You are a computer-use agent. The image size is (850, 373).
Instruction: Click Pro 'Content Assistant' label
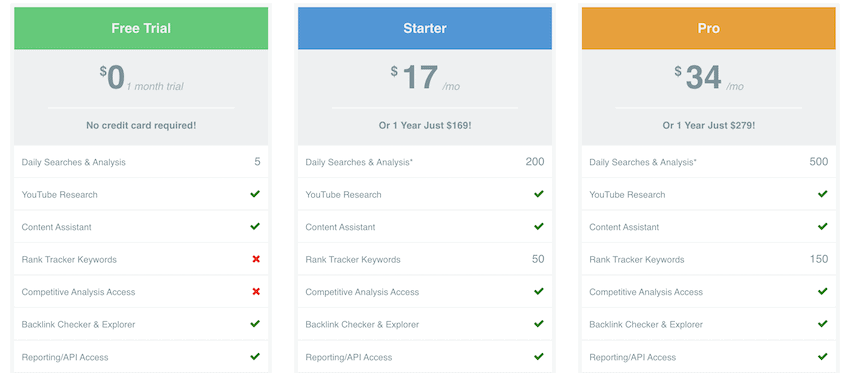point(624,227)
